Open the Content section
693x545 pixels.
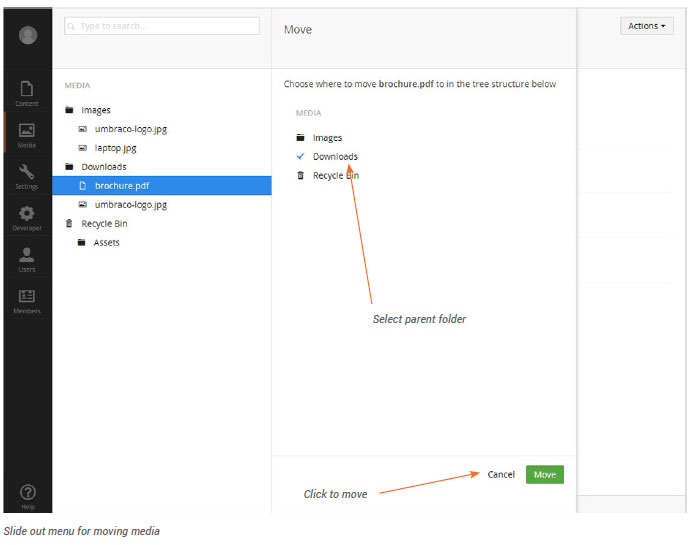[x=27, y=94]
